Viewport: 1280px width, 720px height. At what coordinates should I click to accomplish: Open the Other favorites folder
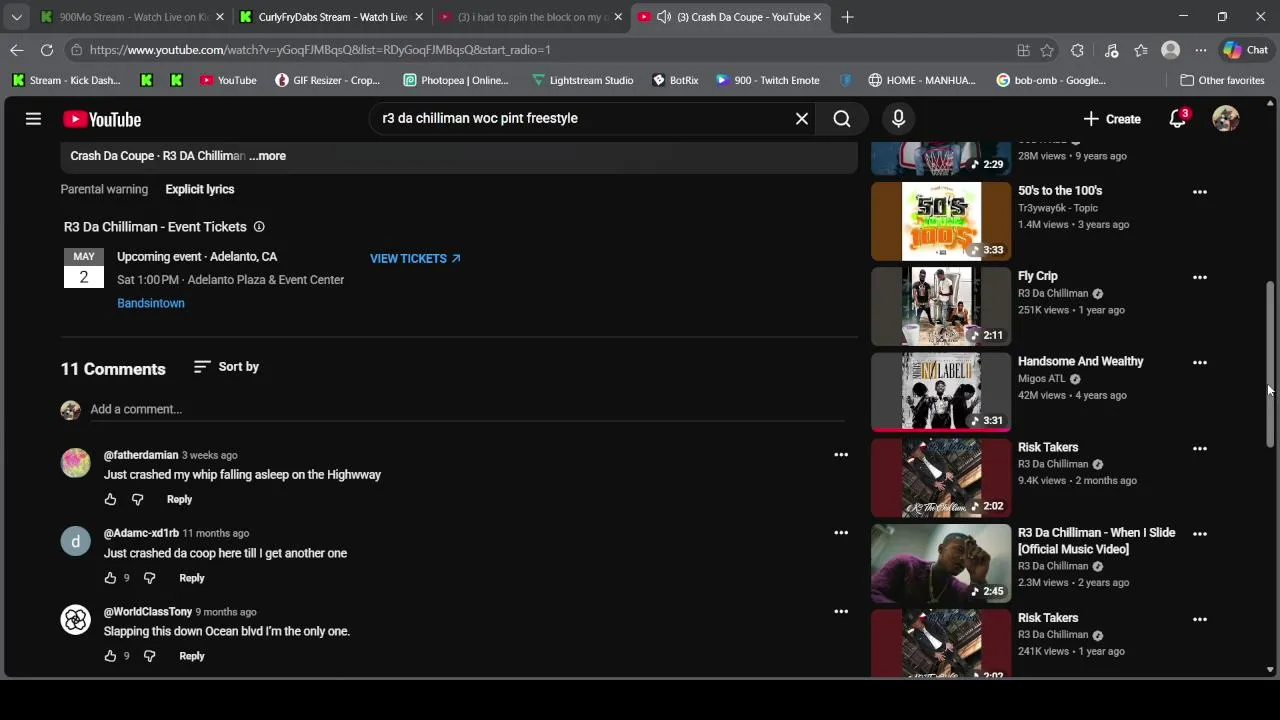(x=1222, y=80)
